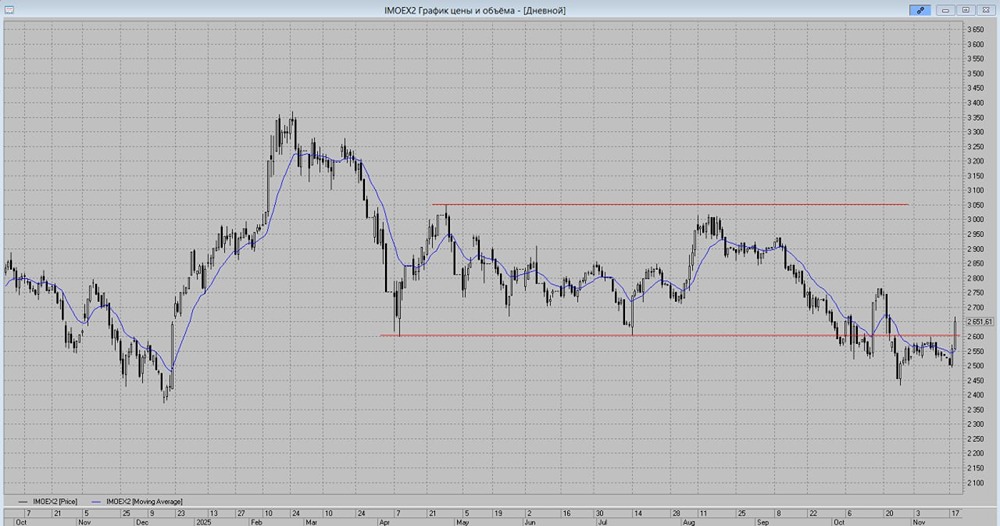
Task: Click the gray price line's legend swatch
Action: tap(23, 500)
